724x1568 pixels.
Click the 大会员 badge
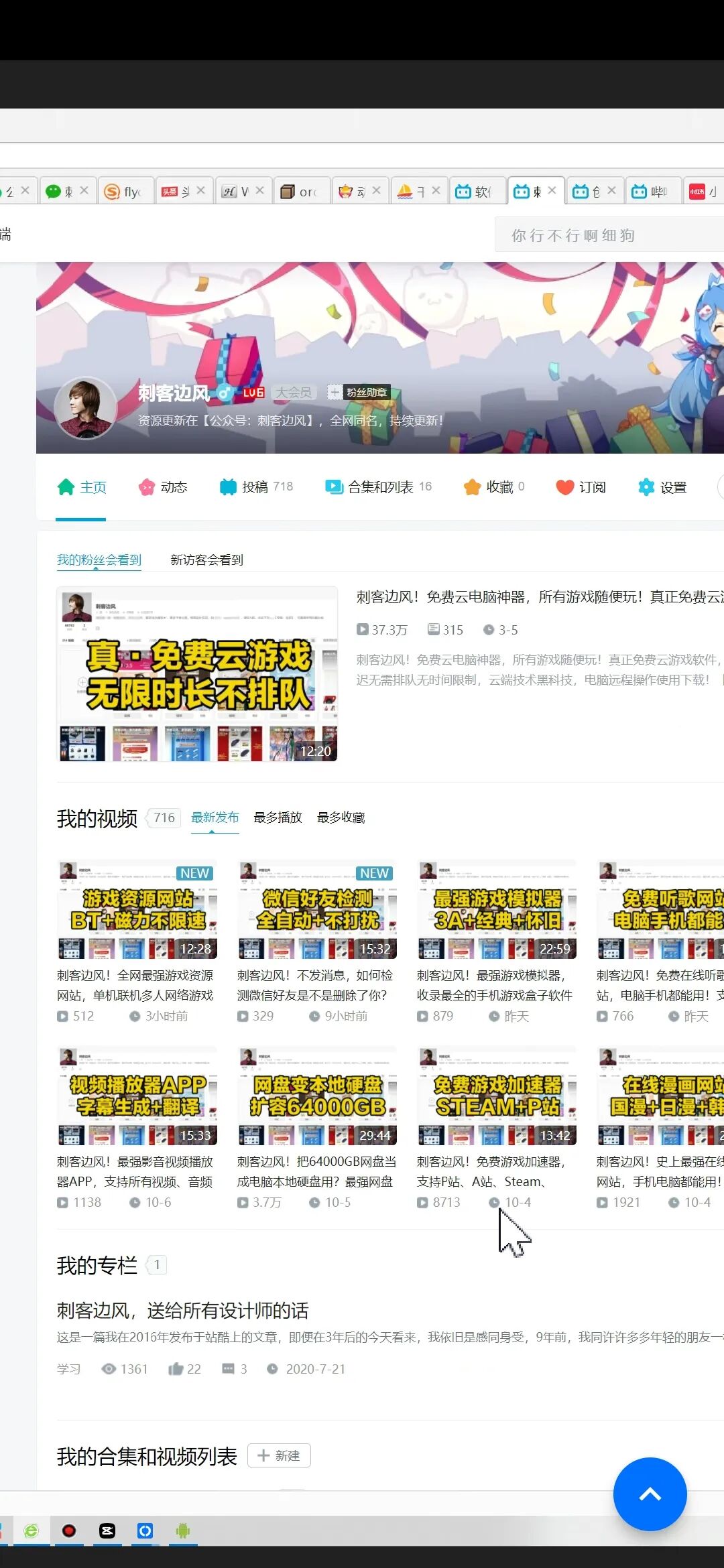pos(294,393)
